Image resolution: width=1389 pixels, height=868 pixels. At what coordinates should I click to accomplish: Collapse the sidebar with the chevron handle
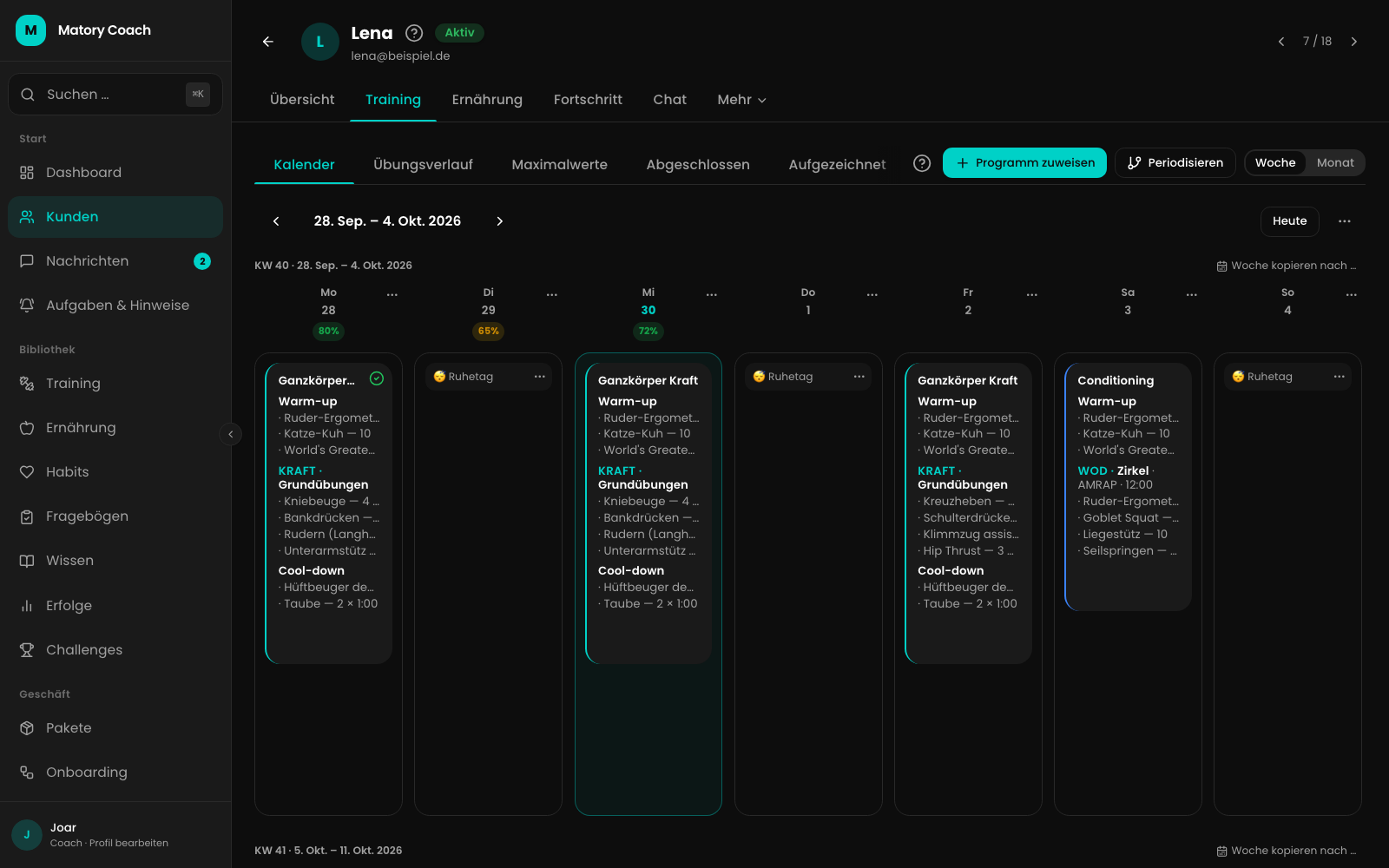[230, 434]
